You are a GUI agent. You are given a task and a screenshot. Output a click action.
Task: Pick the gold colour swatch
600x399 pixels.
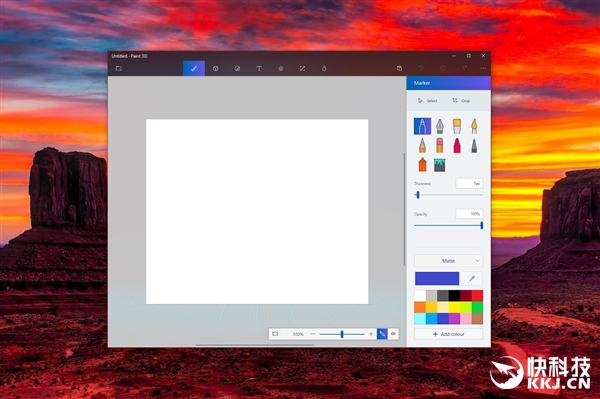(x=432, y=307)
